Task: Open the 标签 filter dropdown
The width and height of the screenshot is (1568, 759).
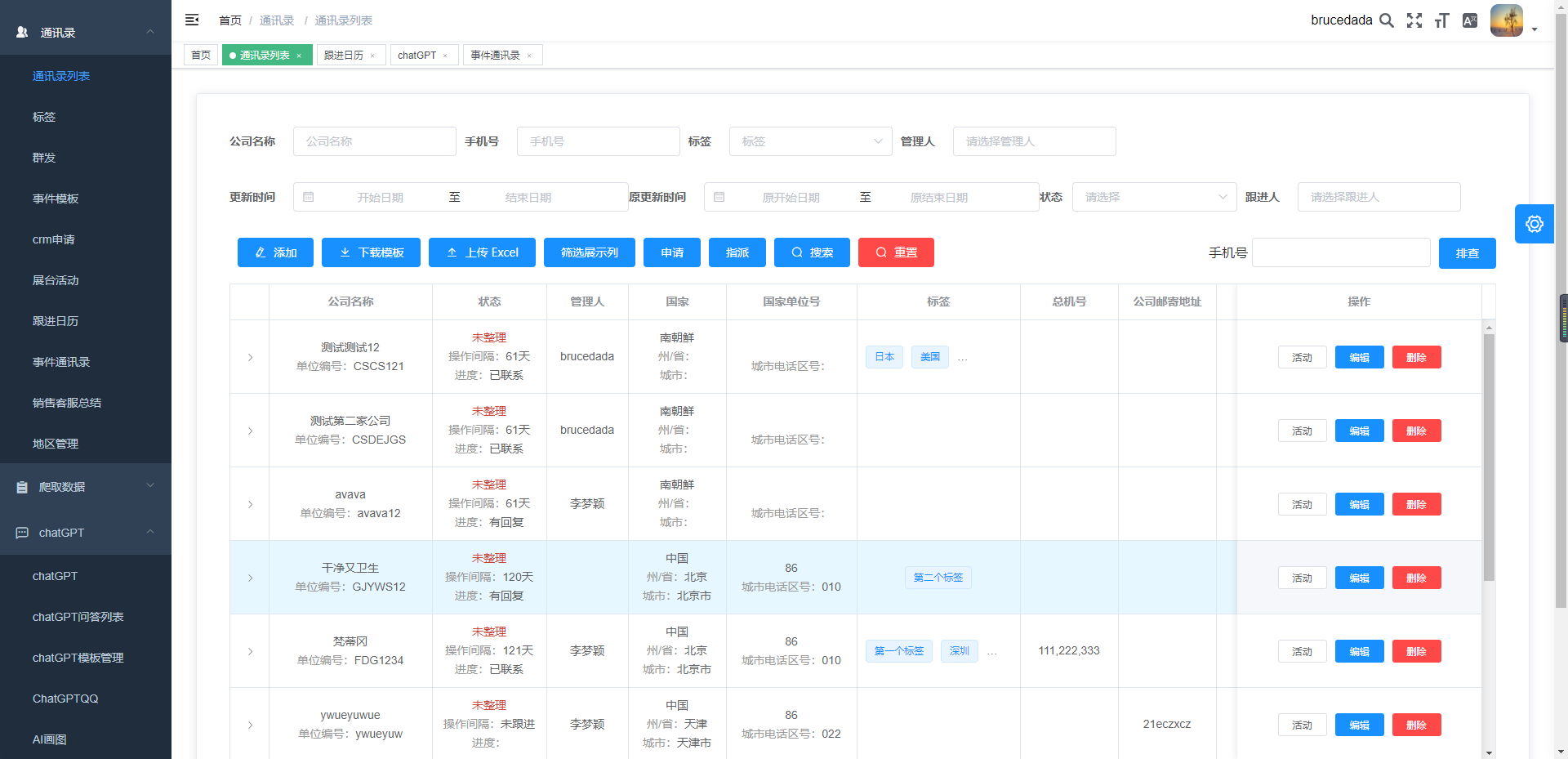Action: pos(811,141)
